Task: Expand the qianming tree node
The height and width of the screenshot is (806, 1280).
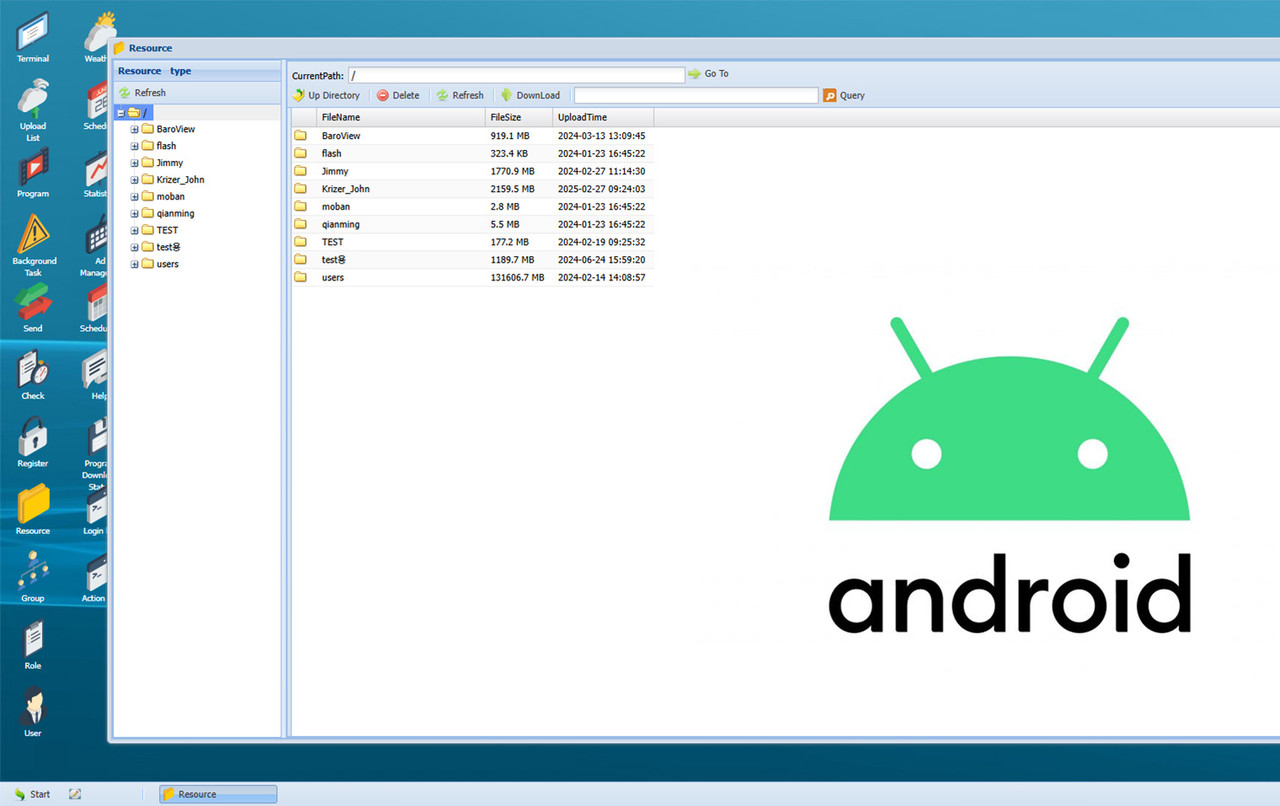Action: (135, 214)
